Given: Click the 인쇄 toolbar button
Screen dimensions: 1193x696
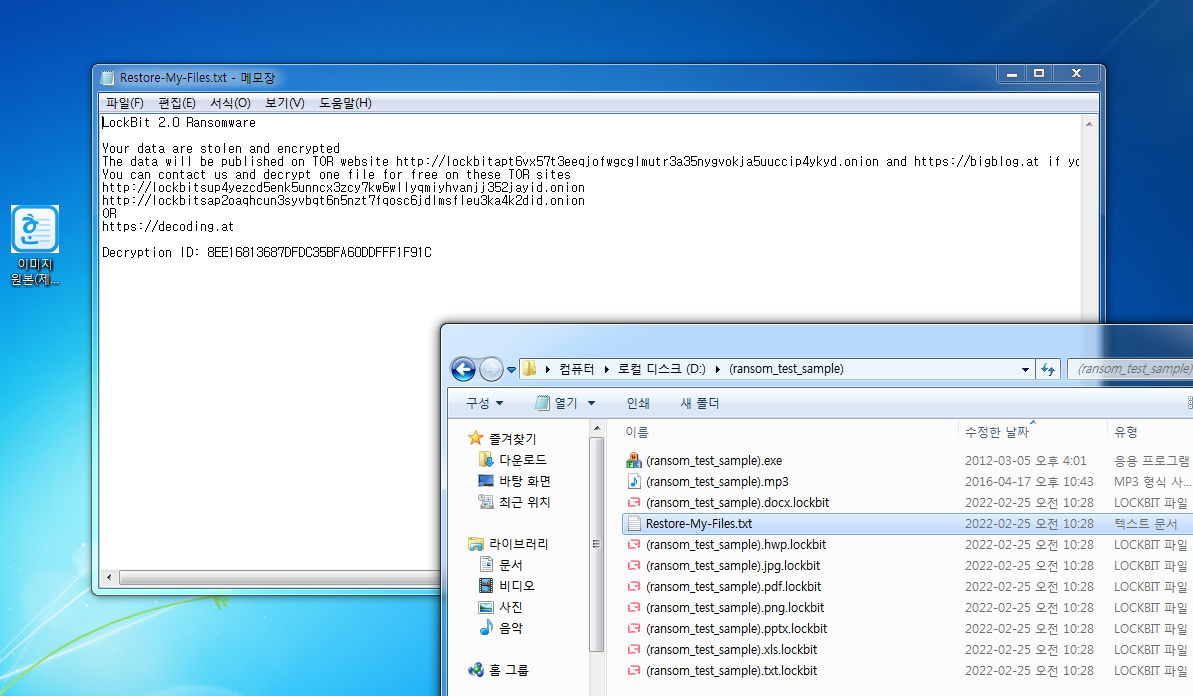Looking at the screenshot, I should [638, 403].
